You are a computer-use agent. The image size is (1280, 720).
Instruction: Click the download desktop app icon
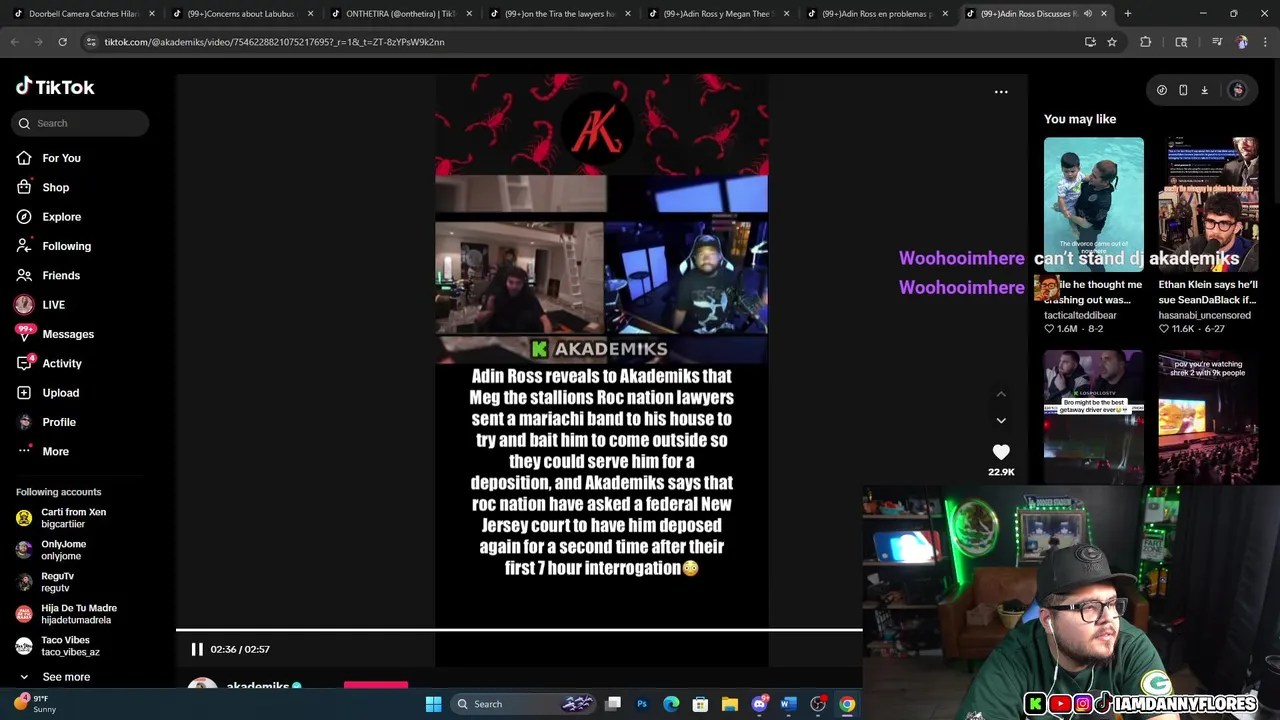(x=1205, y=90)
